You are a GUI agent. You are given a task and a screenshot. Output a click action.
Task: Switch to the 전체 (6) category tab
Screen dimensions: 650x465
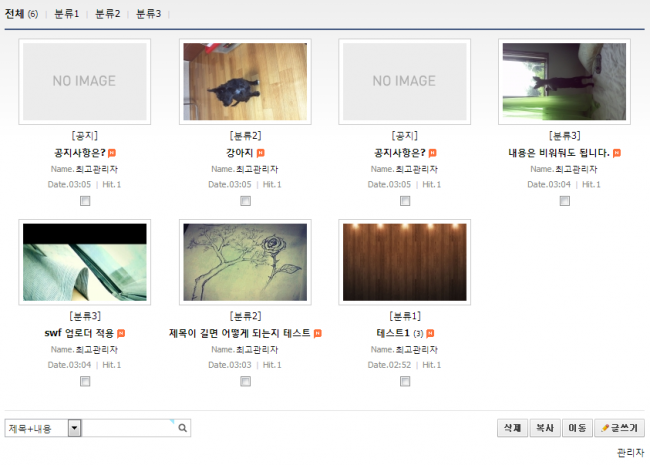(x=21, y=14)
